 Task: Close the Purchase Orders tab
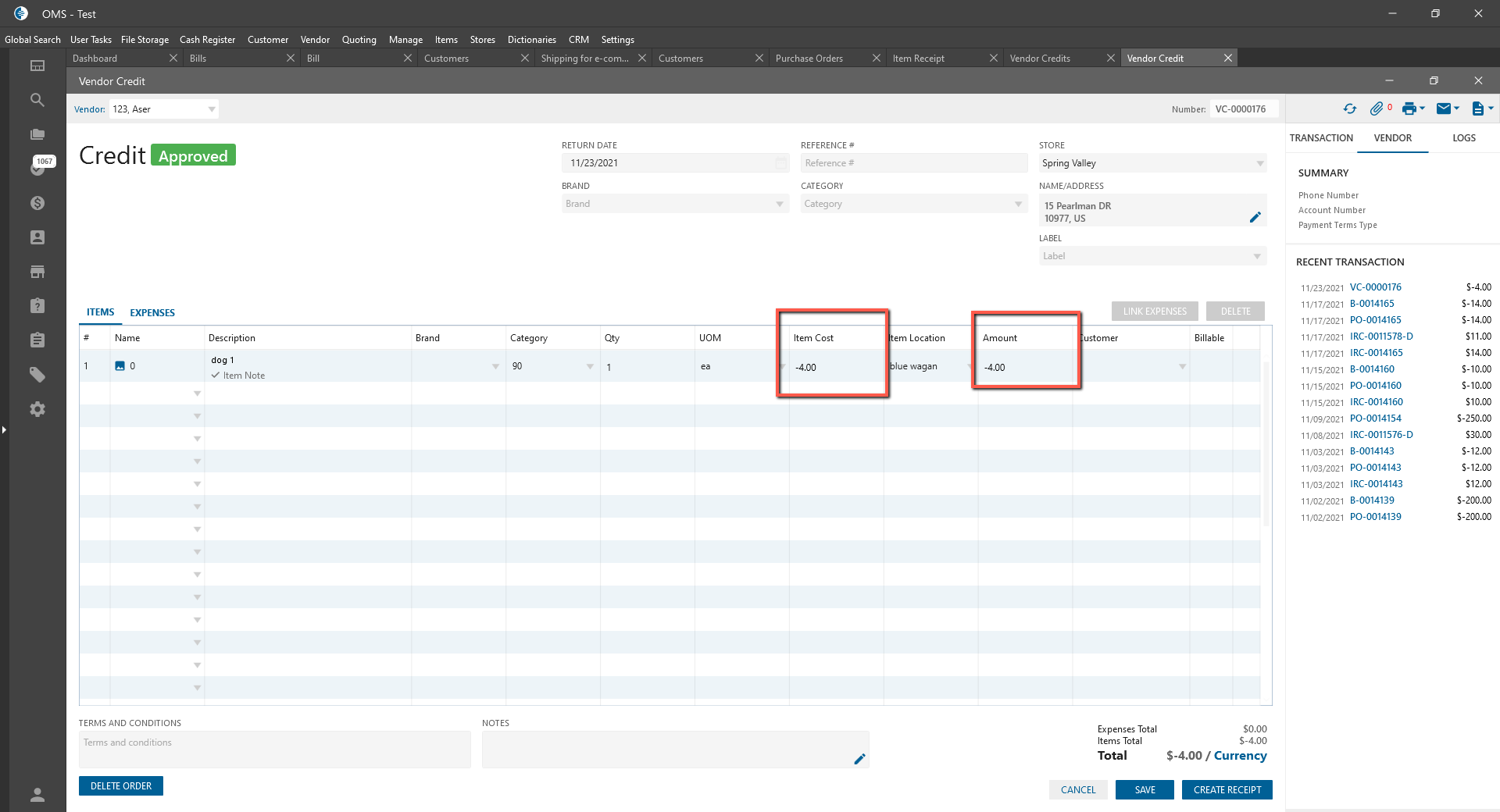[x=877, y=59]
